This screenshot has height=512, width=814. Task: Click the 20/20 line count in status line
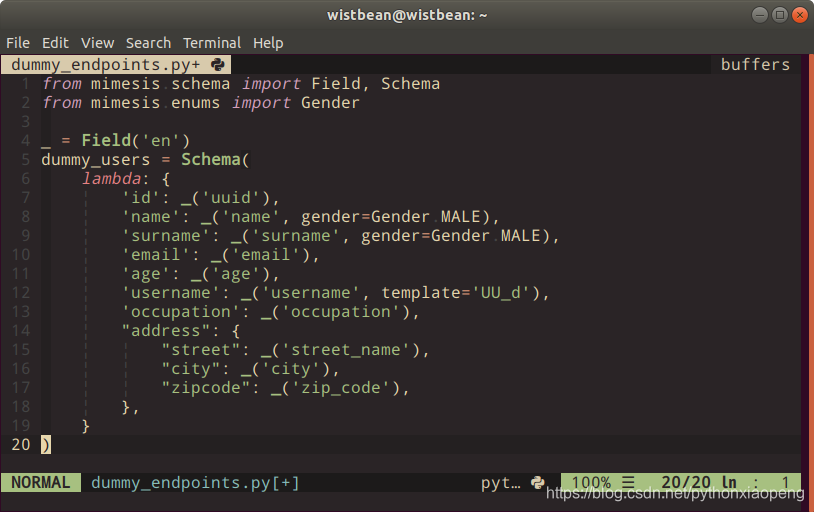click(687, 482)
